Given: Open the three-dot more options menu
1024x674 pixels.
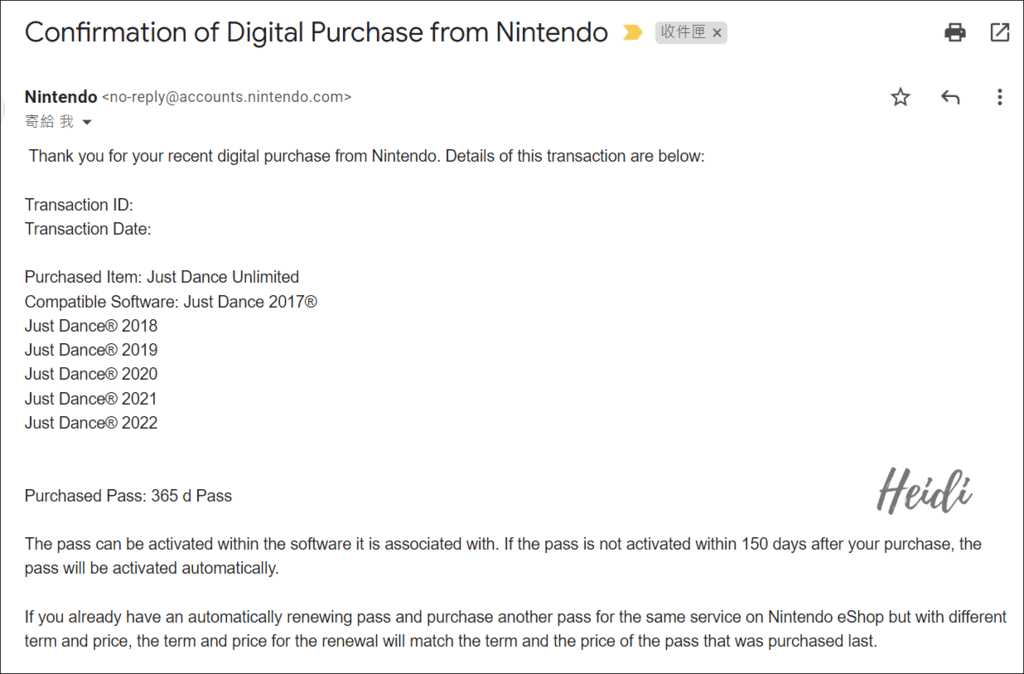Looking at the screenshot, I should tap(1000, 97).
